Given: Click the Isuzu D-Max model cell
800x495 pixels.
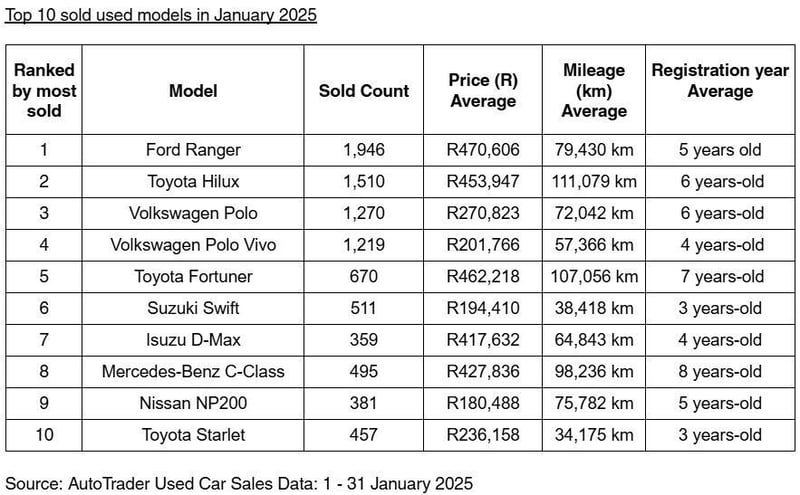Looking at the screenshot, I should pyautogui.click(x=193, y=340).
